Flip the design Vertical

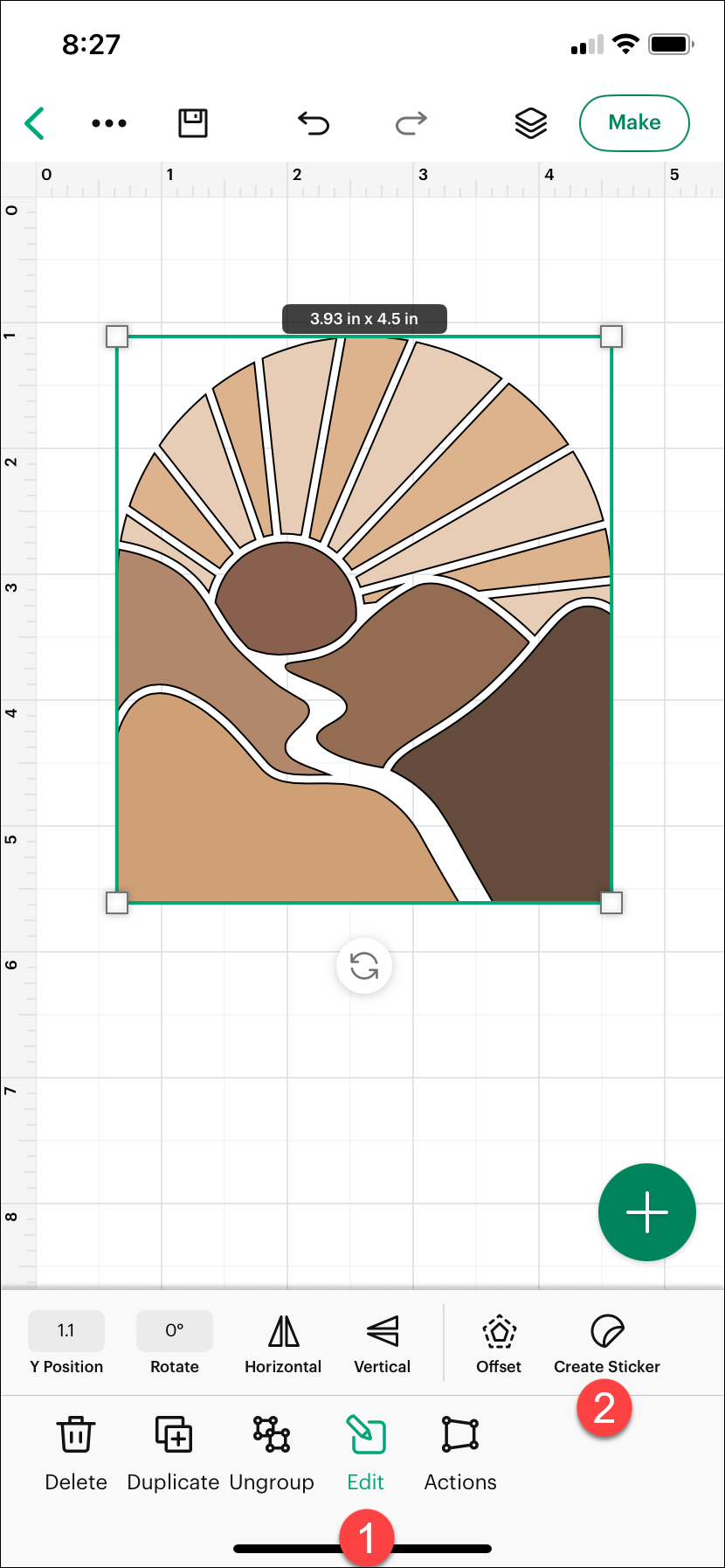(x=383, y=1343)
